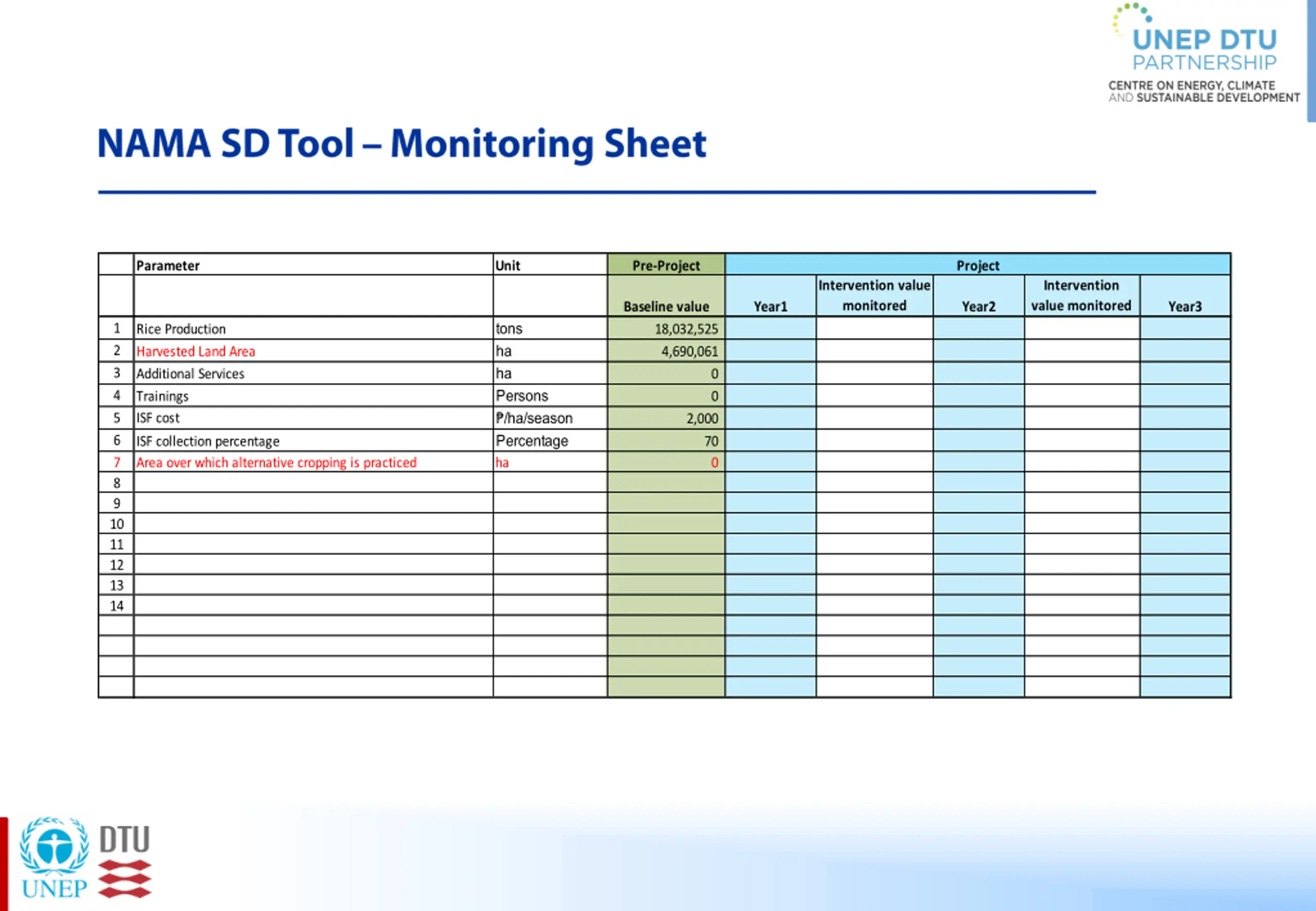Select the ISF collection percentage cell

coord(313,441)
